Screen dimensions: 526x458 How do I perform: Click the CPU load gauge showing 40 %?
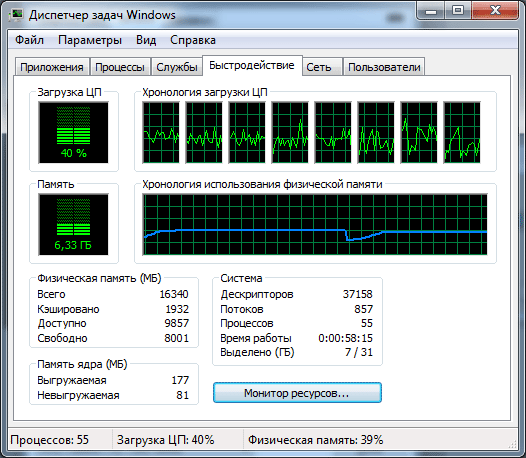point(73,133)
